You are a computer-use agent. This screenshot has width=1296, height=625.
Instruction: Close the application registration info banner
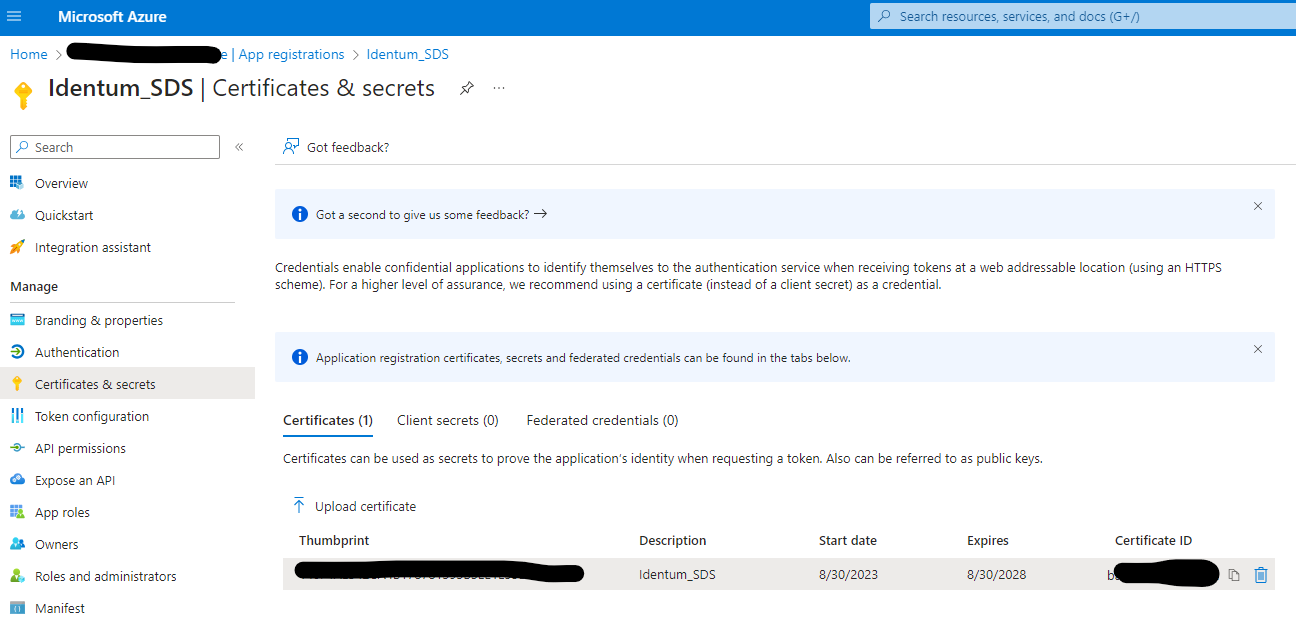[x=1258, y=349]
